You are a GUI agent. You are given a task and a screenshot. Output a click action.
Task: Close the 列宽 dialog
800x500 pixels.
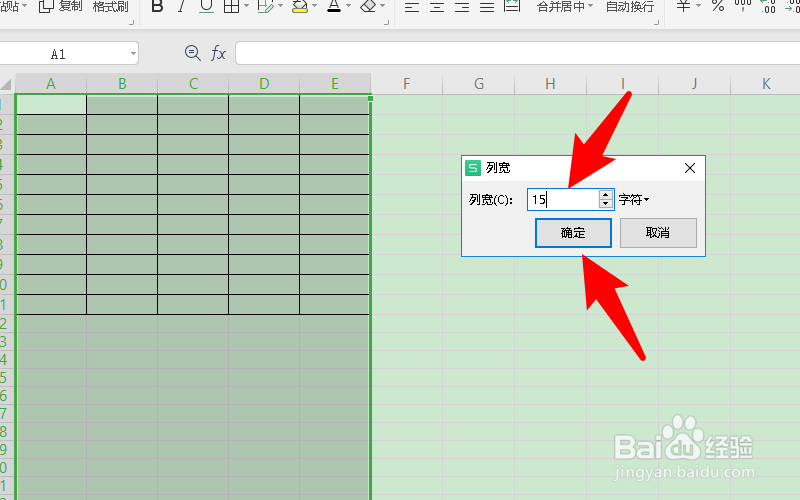click(690, 168)
